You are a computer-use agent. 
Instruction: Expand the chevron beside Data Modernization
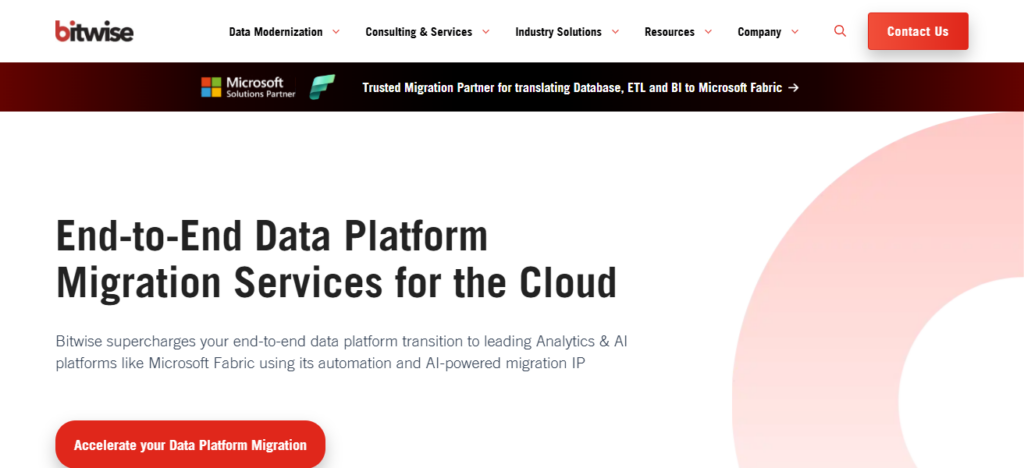click(x=336, y=31)
